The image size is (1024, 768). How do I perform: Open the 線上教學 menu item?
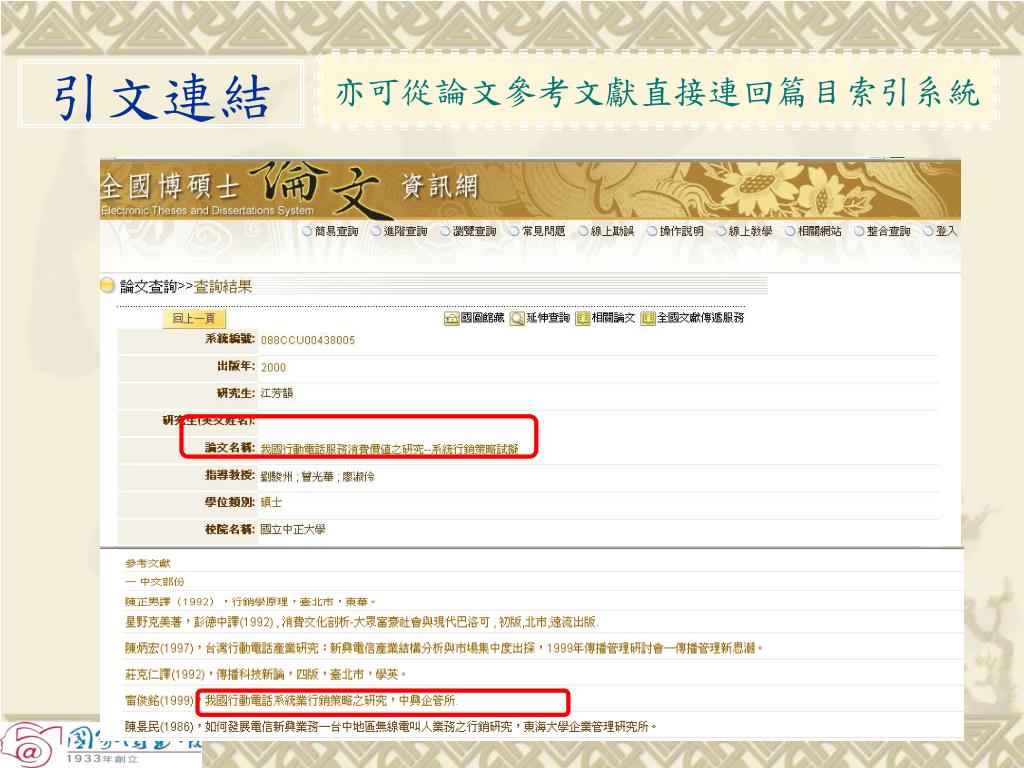pyautogui.click(x=750, y=231)
